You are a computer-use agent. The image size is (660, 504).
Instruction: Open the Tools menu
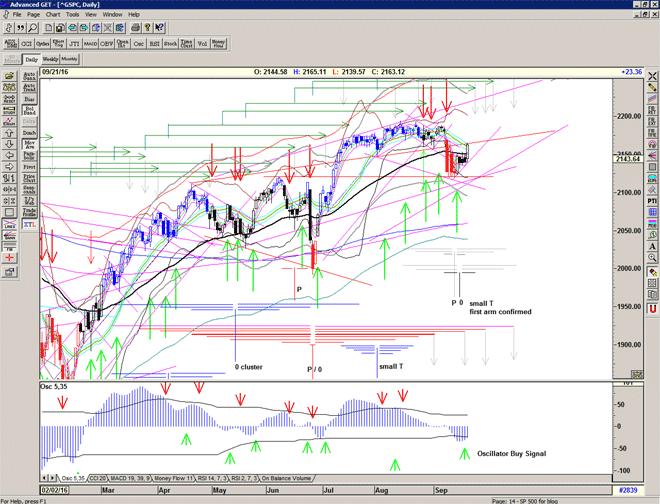[x=73, y=15]
